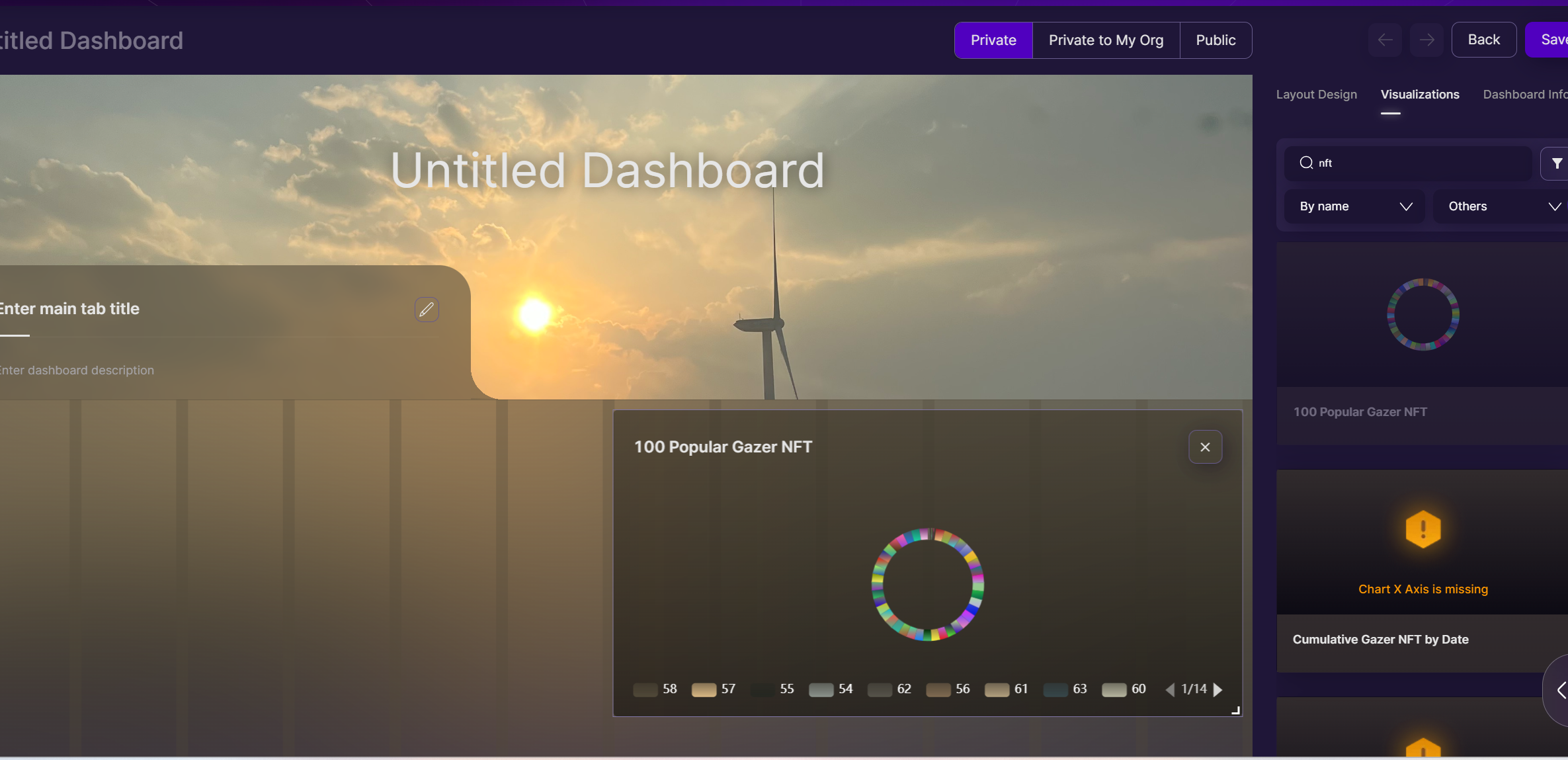The height and width of the screenshot is (760, 1568).
Task: Select 100 Popular Gazer NFT thumbnail
Action: coord(1423,315)
